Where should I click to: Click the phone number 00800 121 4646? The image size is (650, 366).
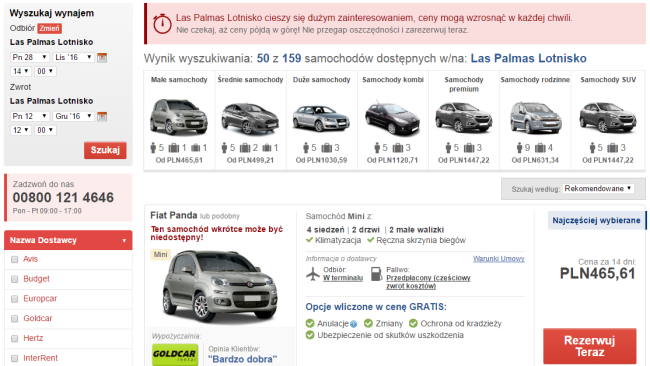63,198
